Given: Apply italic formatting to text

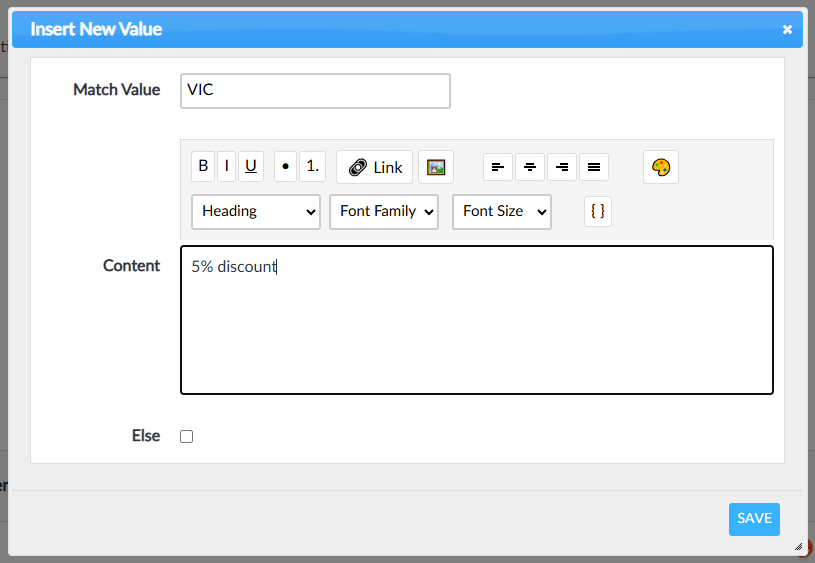Looking at the screenshot, I should tap(227, 166).
